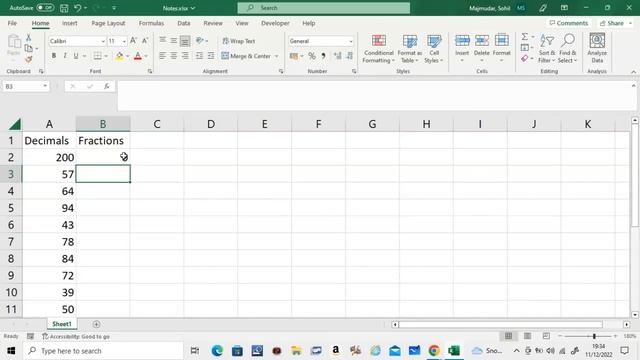
Task: Open Conditional Formatting menu
Action: click(x=379, y=49)
